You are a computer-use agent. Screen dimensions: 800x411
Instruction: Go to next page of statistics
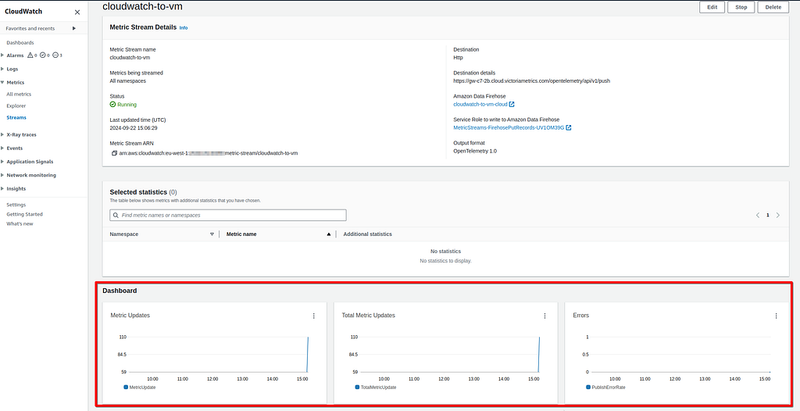[778, 215]
